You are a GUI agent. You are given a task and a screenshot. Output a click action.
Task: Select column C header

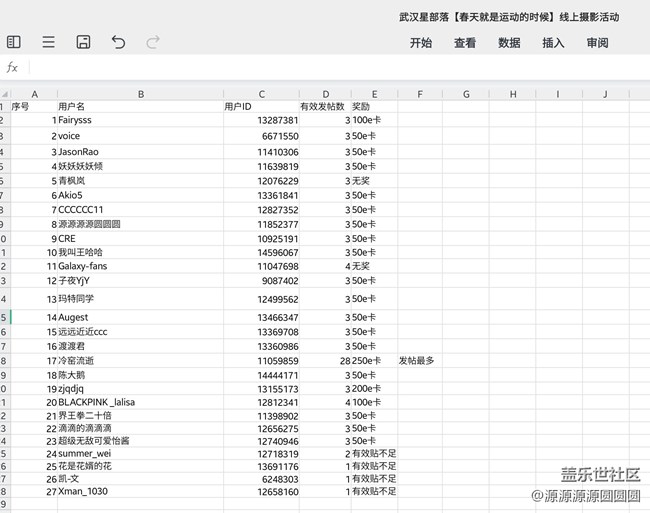tap(261, 94)
